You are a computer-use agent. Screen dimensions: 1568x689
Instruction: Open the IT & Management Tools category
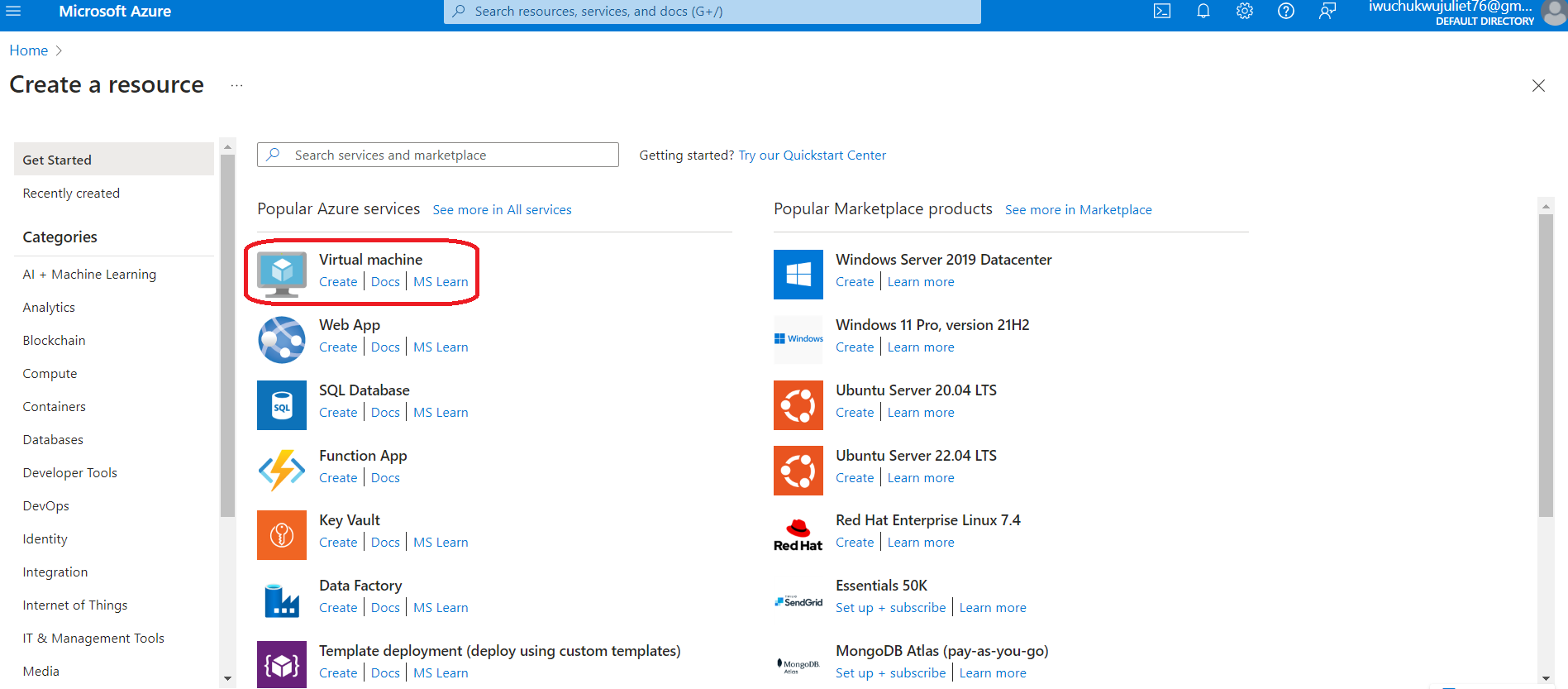93,639
